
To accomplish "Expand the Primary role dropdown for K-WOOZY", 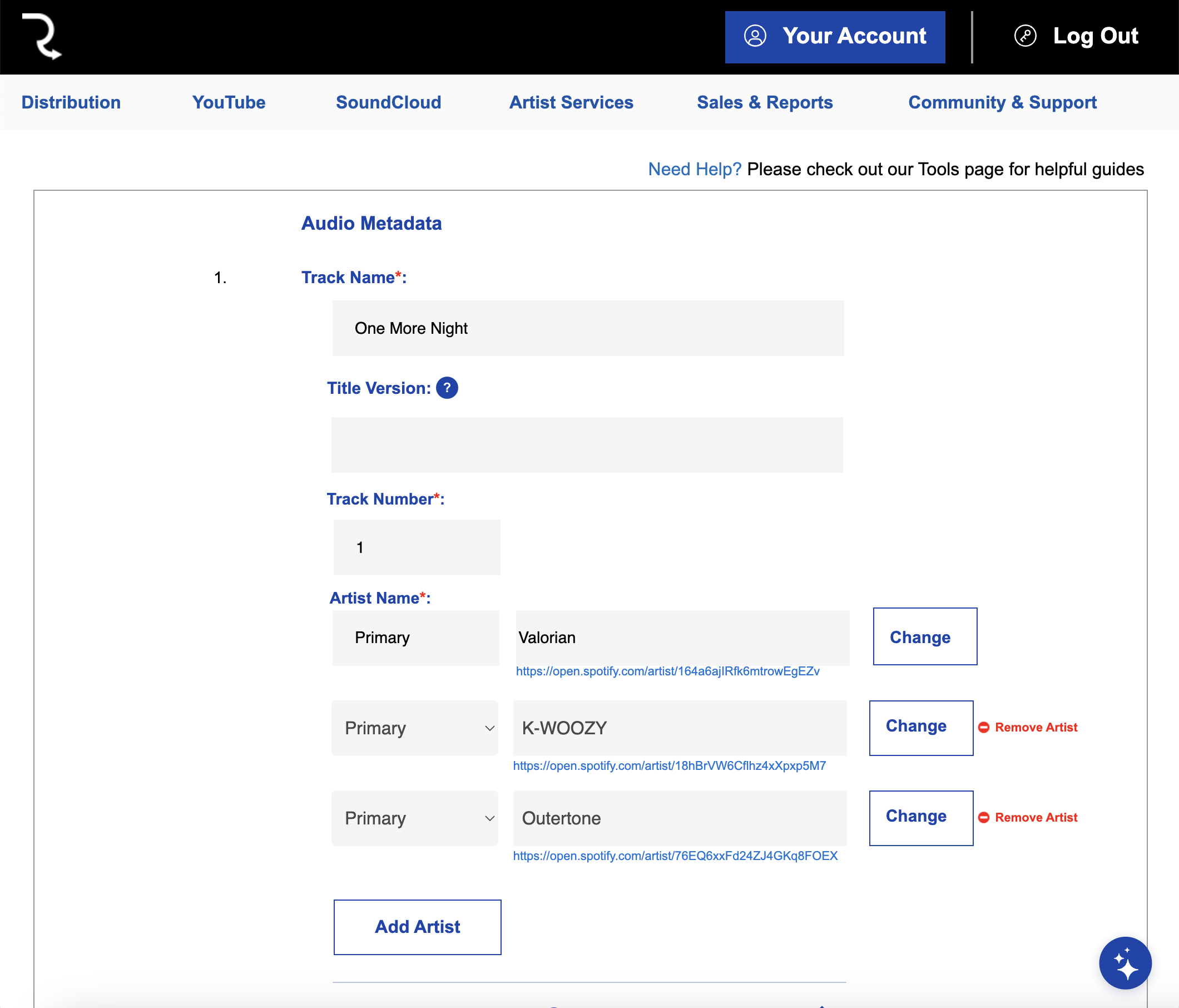I will [x=415, y=728].
